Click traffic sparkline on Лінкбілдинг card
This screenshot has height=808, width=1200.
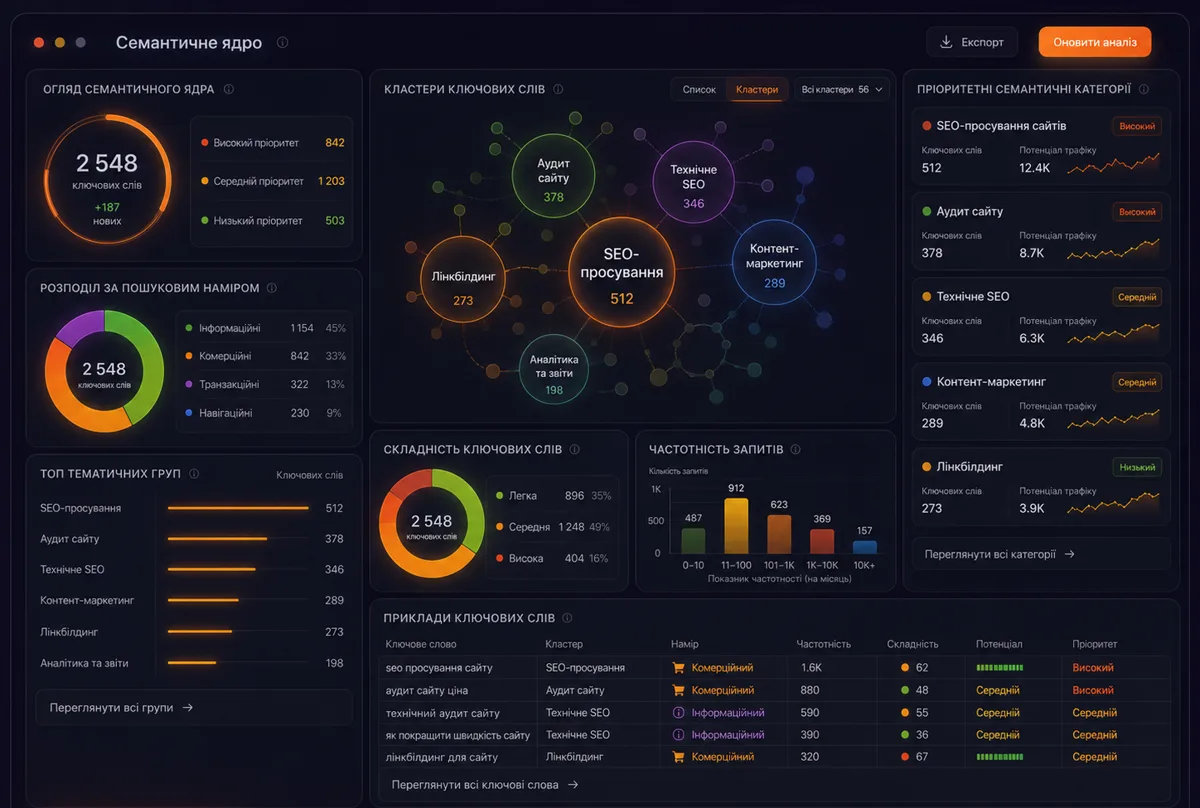click(1113, 503)
